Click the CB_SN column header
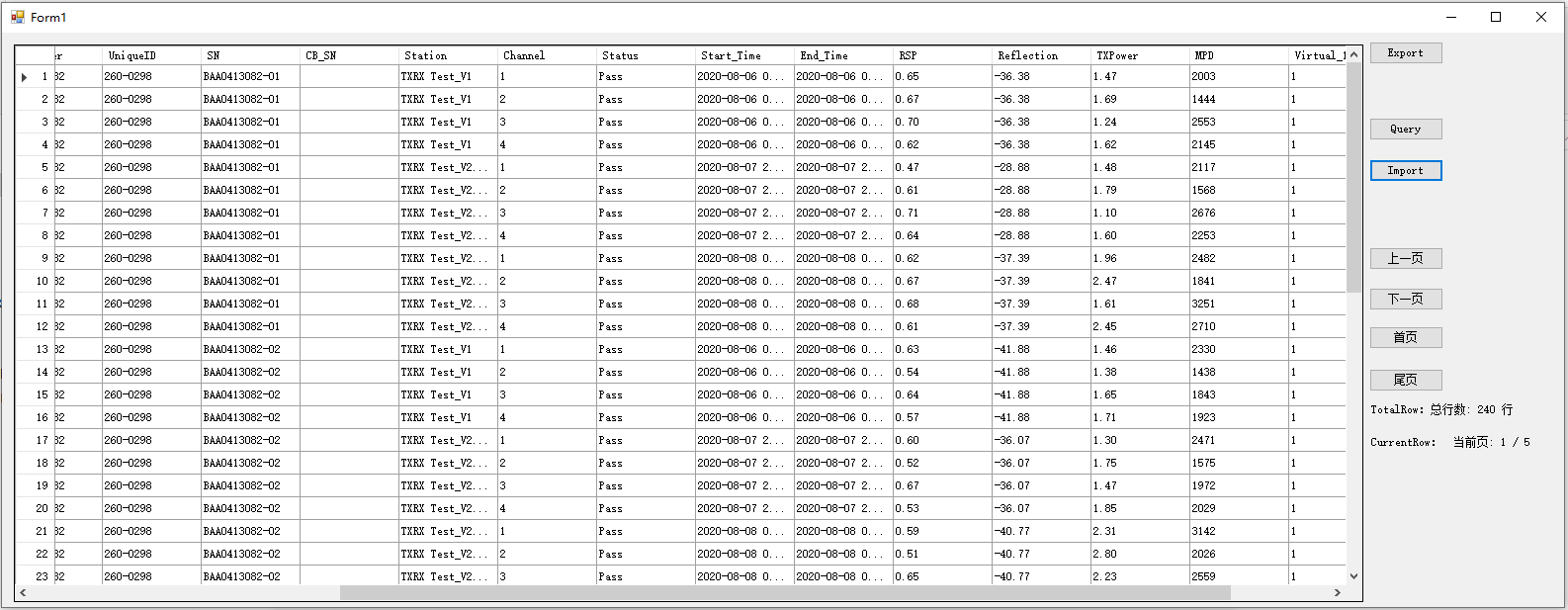Screen dimensions: 1568x610 (x=350, y=55)
